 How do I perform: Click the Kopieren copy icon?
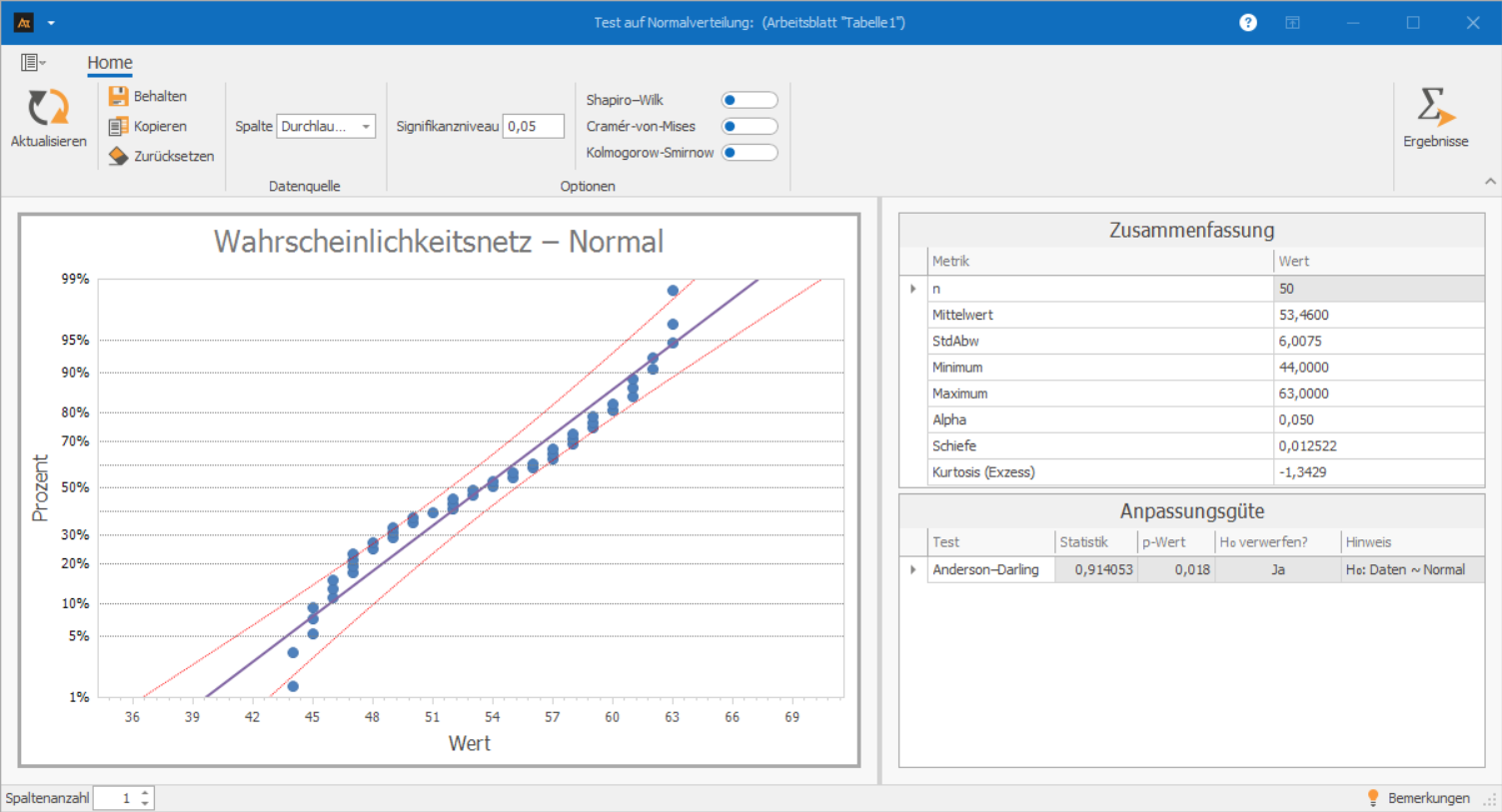118,126
